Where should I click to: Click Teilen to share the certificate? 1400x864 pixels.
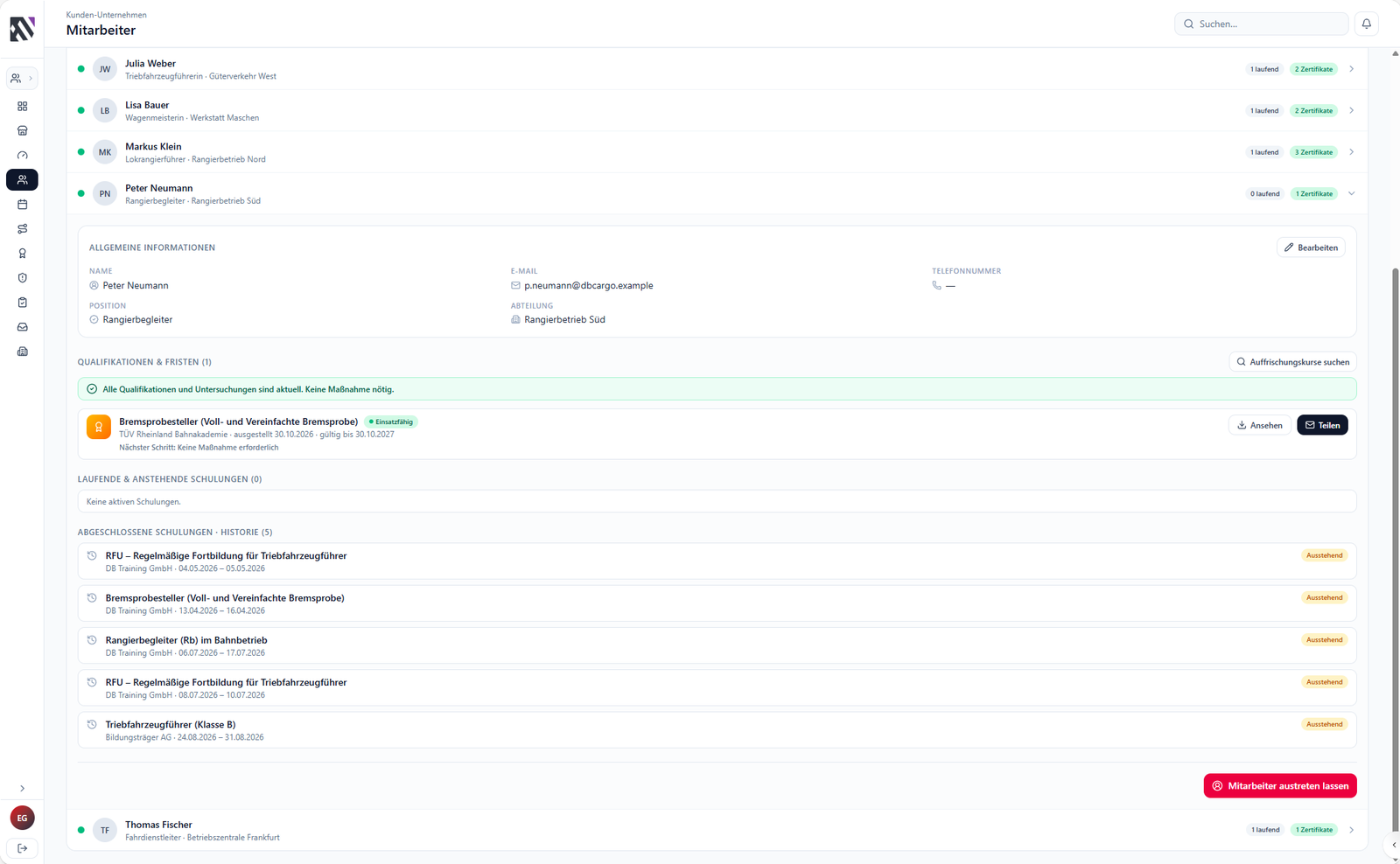pos(1322,425)
